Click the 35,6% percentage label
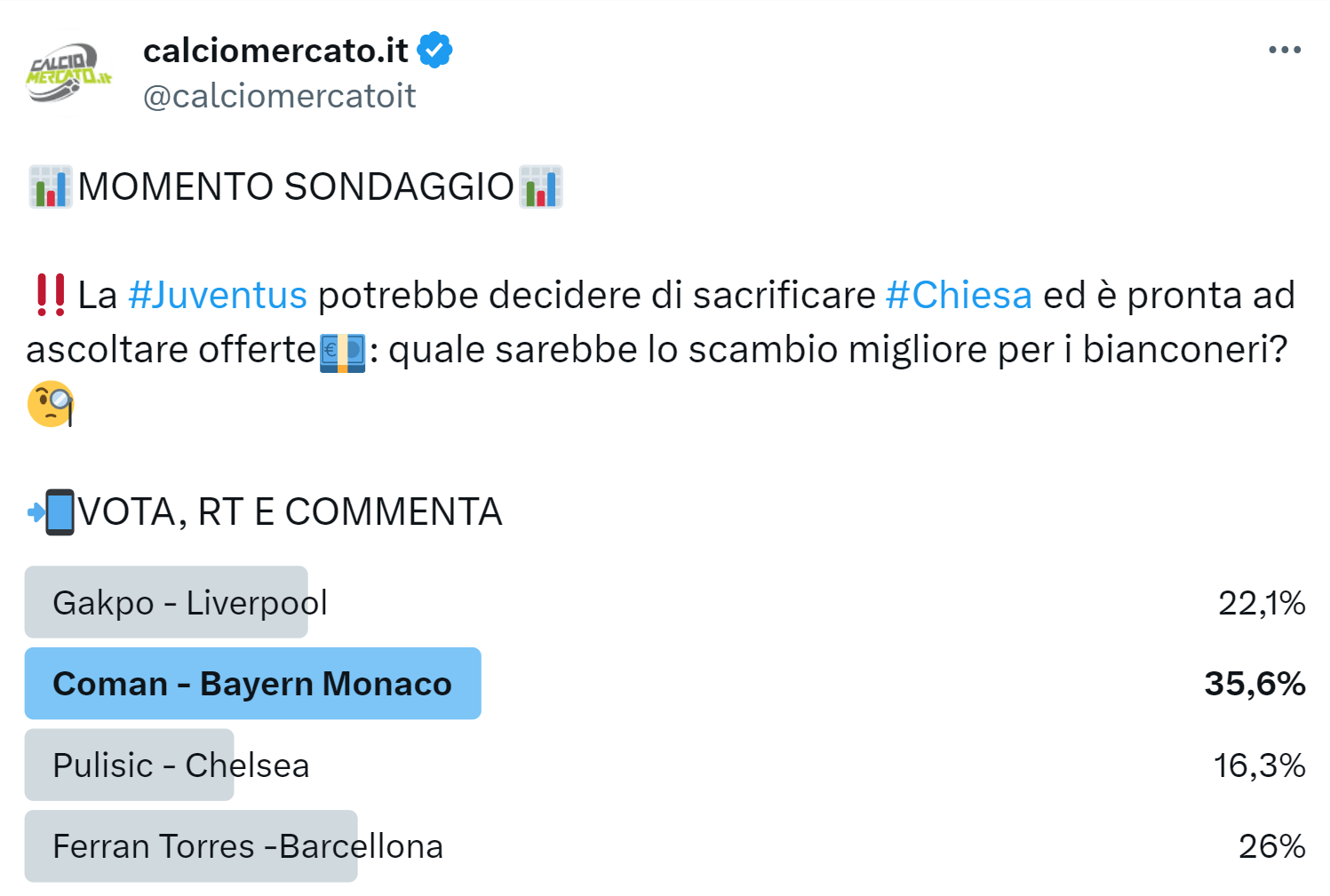This screenshot has height=896, width=1330. click(x=1257, y=684)
